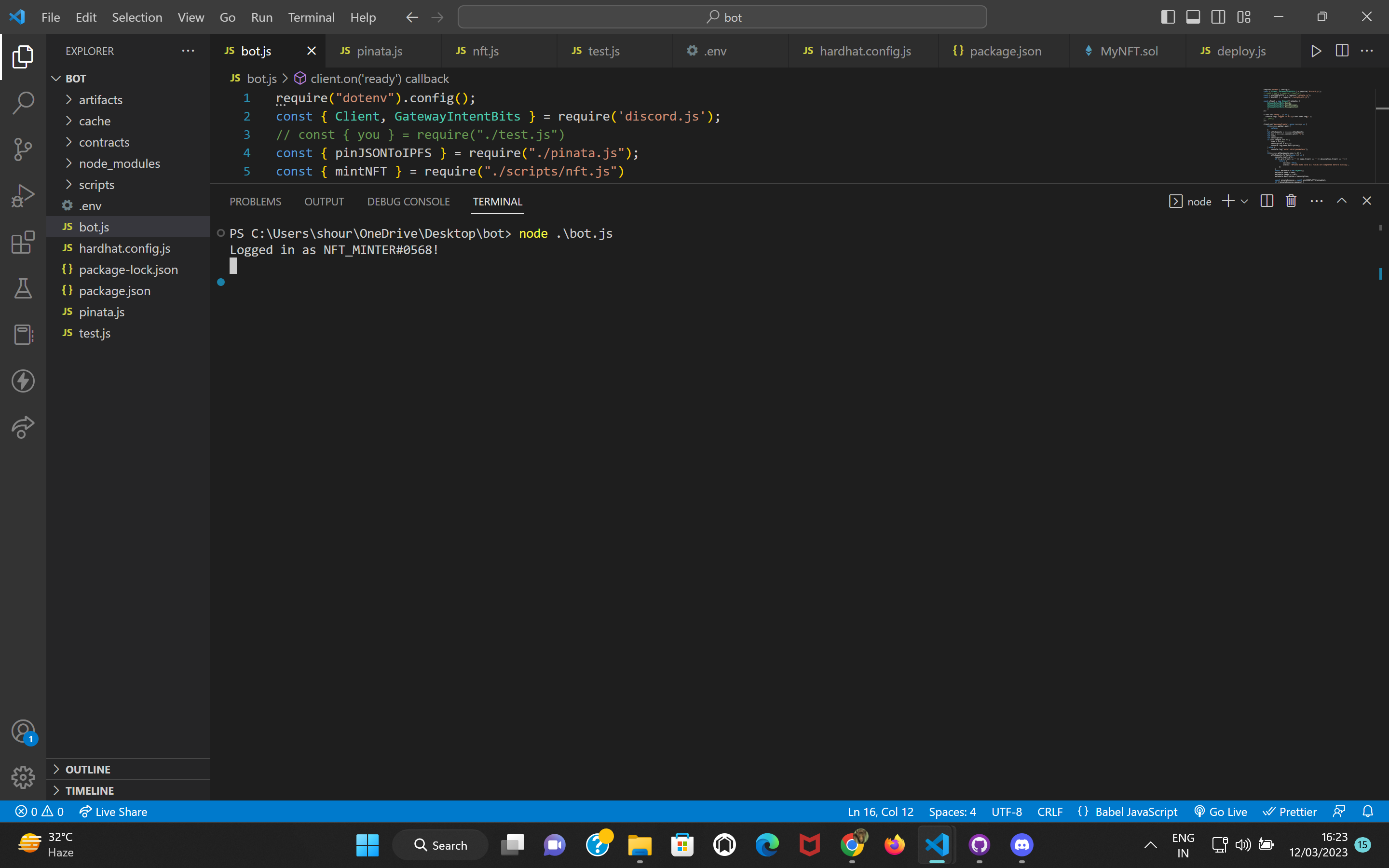
Task: Click the command center search box
Action: pyautogui.click(x=722, y=17)
